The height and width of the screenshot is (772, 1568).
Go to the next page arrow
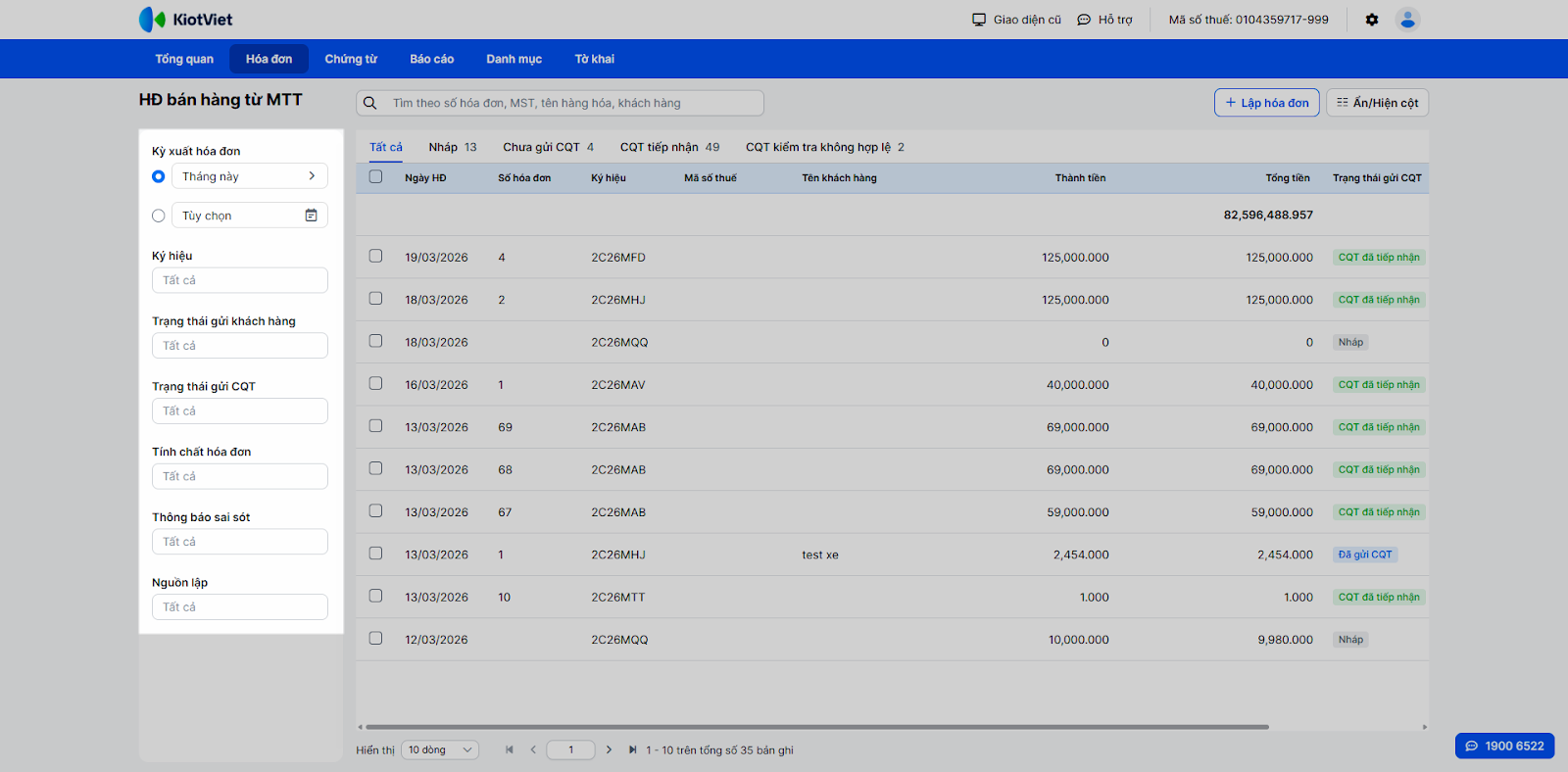(609, 750)
